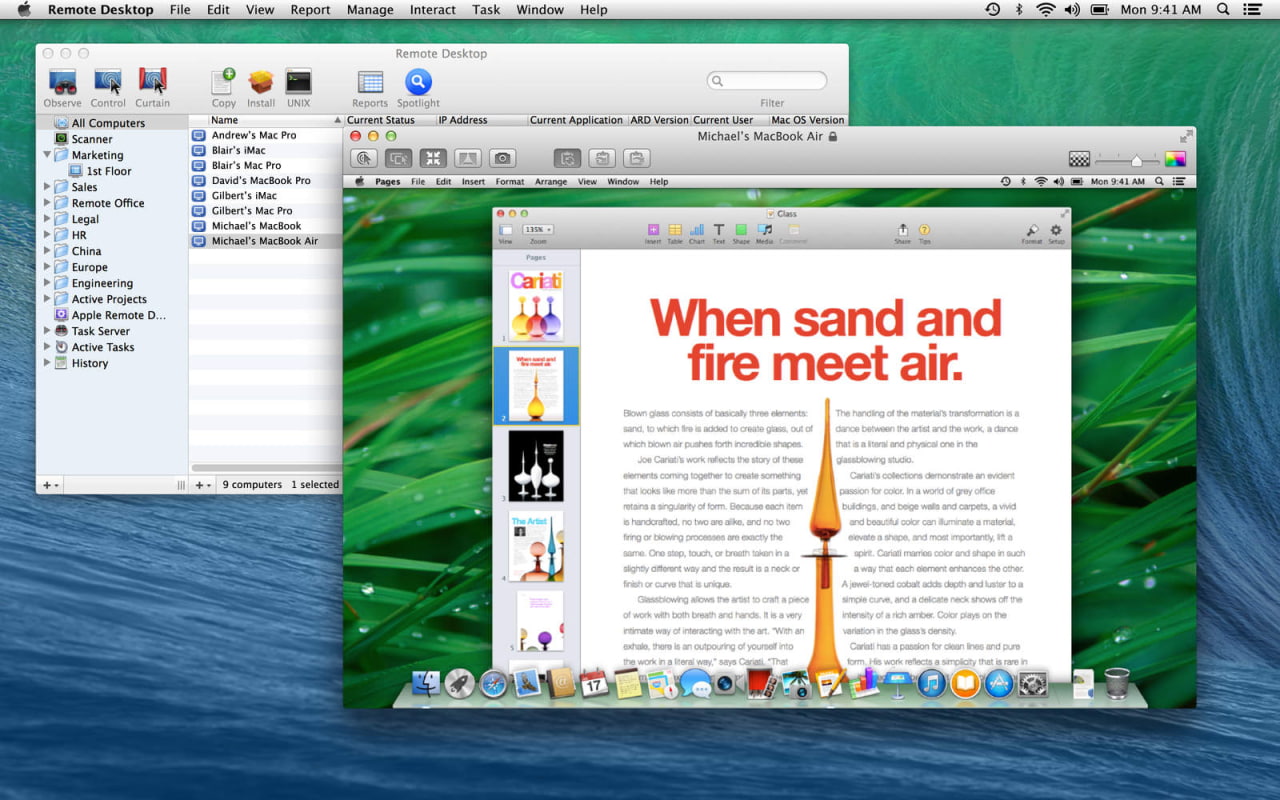Open Reports from the toolbar
This screenshot has height=800, width=1280.
370,82
